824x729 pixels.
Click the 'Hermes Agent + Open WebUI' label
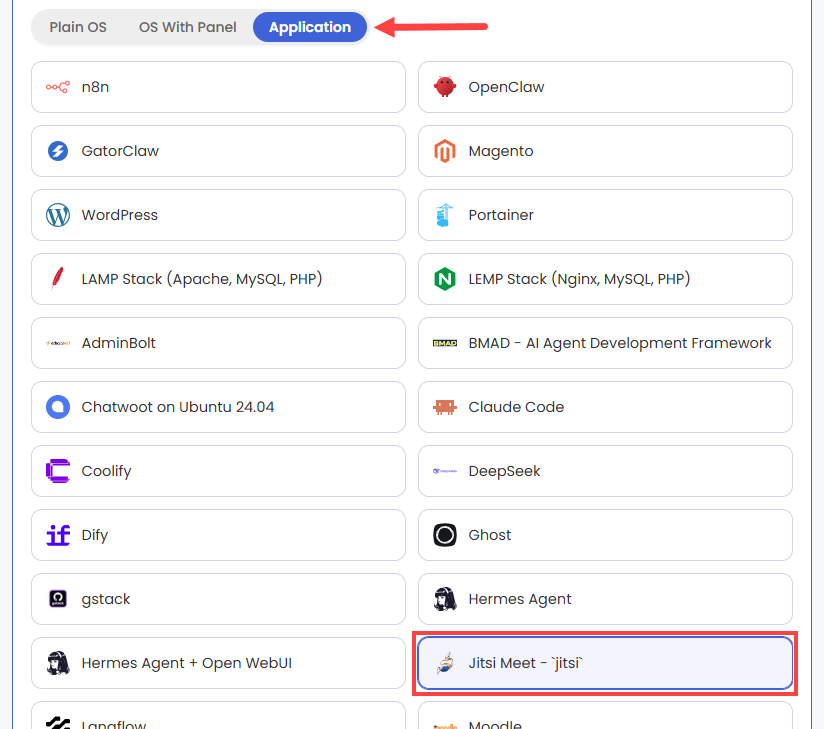click(x=187, y=663)
